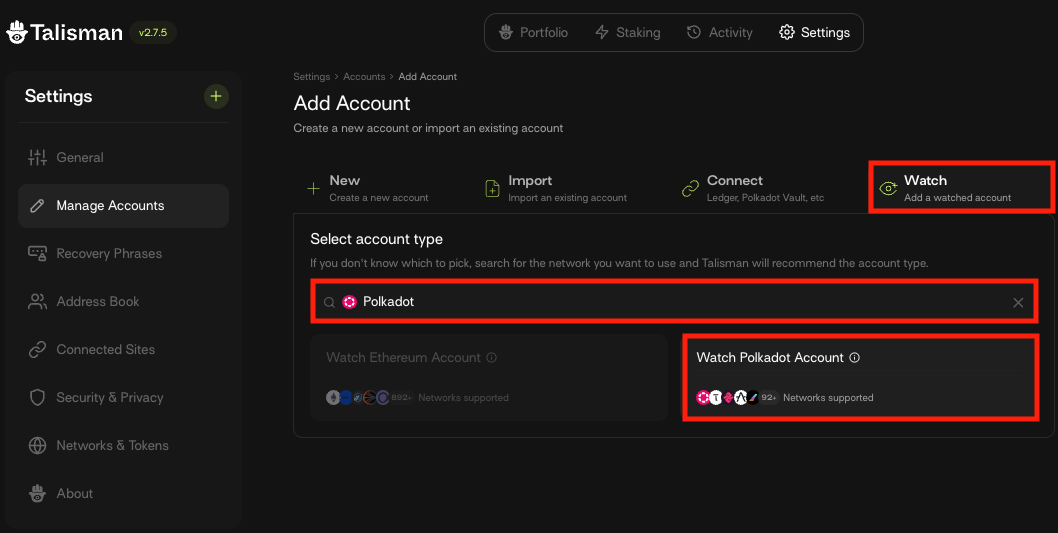Click the green plus add-account button
The width and height of the screenshot is (1058, 533).
click(216, 96)
